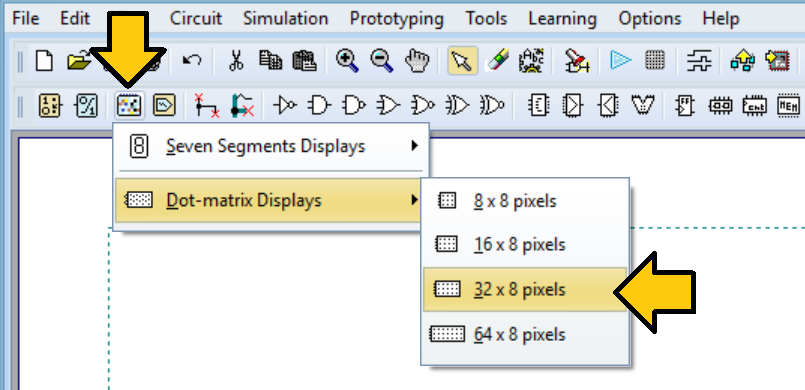This screenshot has width=805, height=390.
Task: Stop simulation with the gray grid square
Action: pyautogui.click(x=655, y=61)
